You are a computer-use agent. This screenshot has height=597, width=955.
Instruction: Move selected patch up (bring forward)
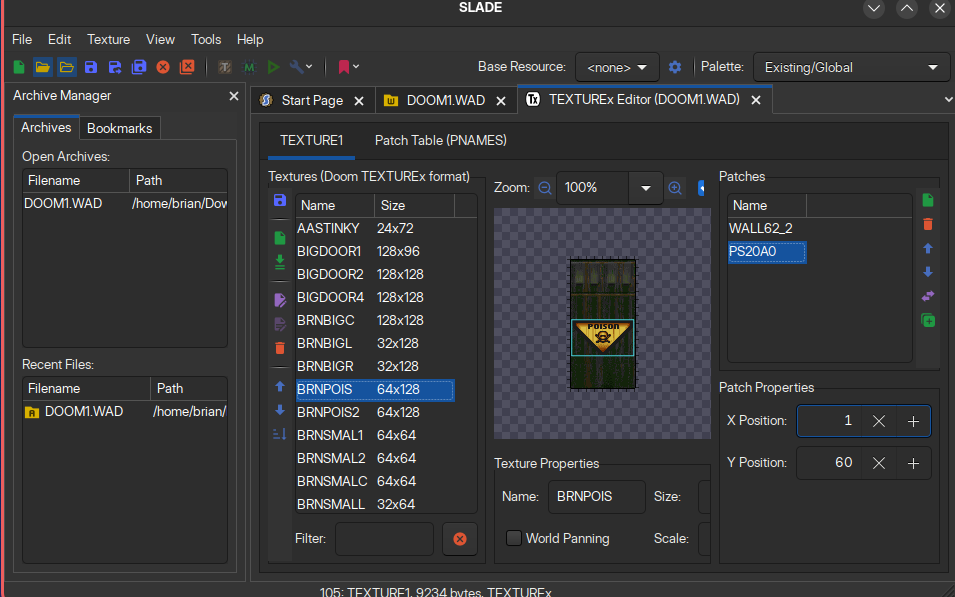tap(928, 248)
